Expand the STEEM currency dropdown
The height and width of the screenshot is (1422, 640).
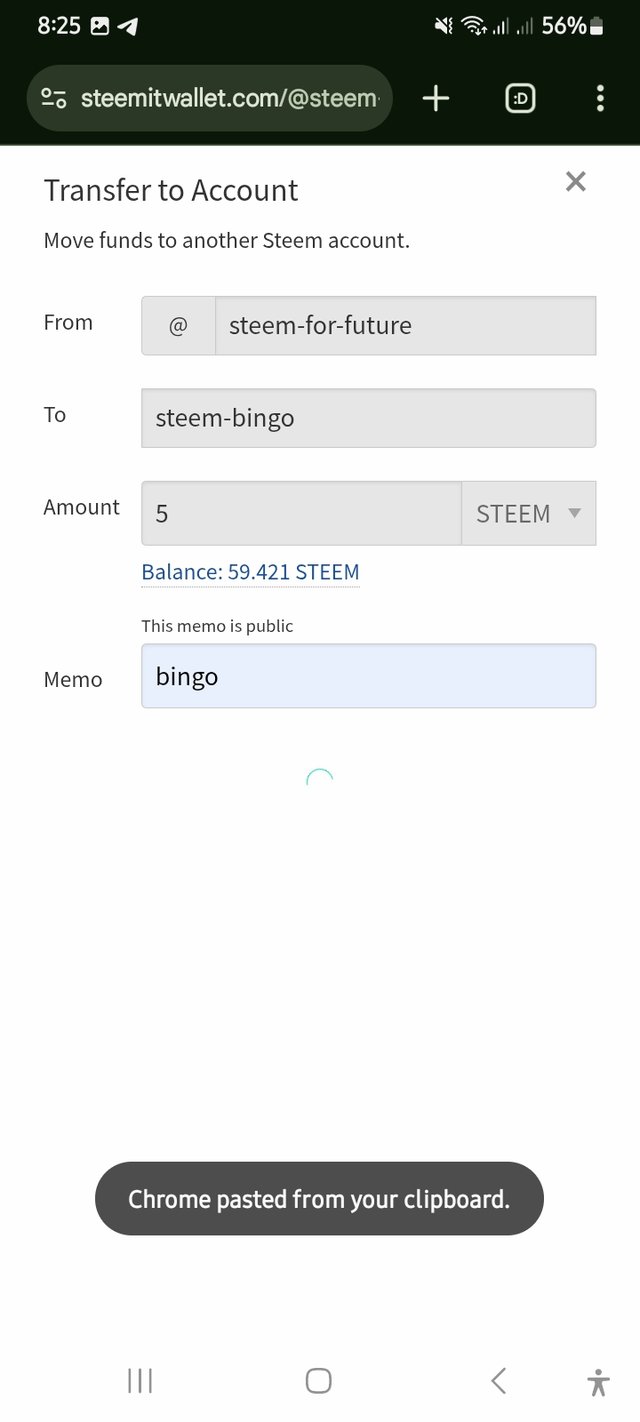(x=528, y=513)
